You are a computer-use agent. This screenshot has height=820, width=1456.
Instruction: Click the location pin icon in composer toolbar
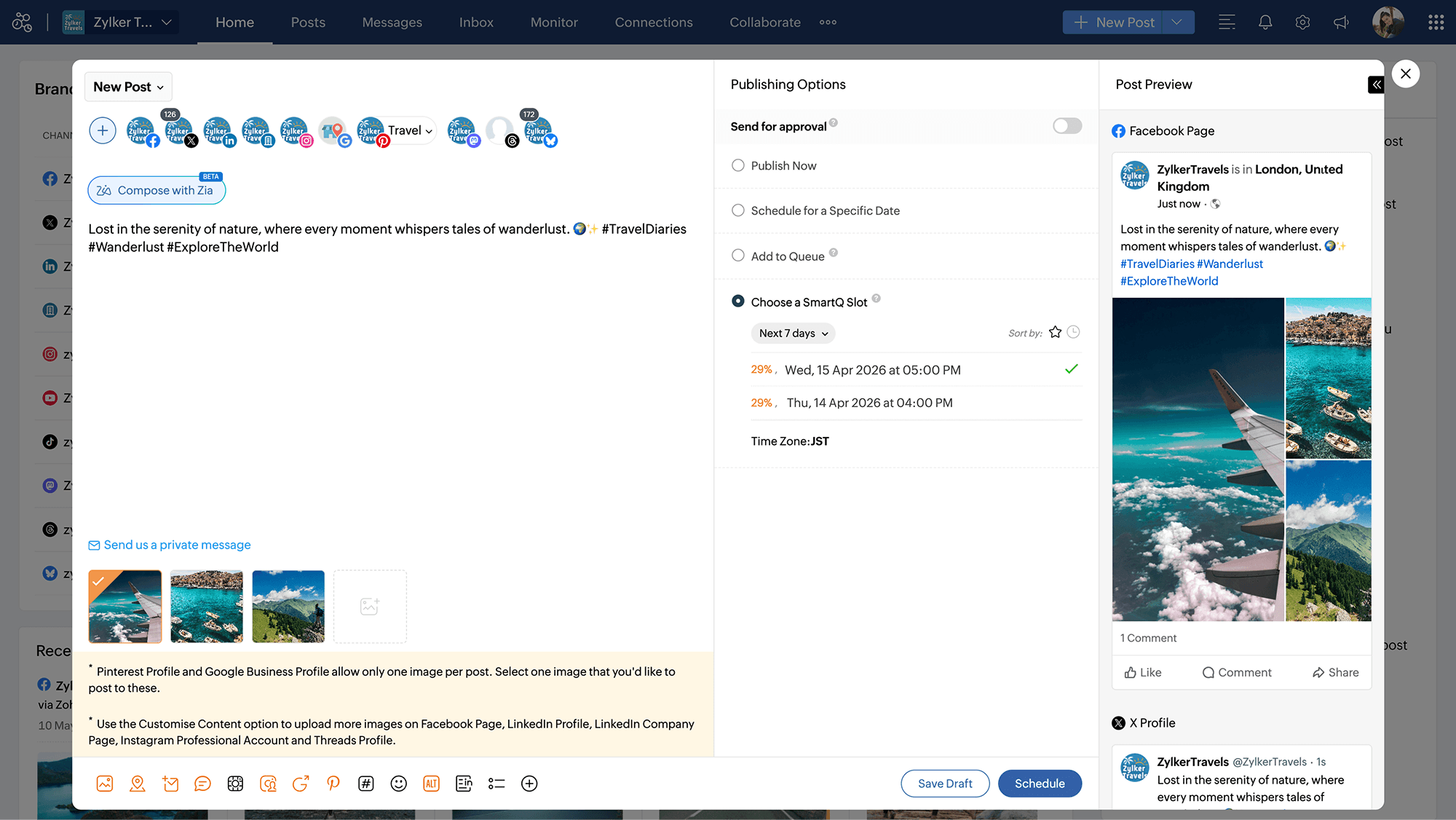[138, 784]
